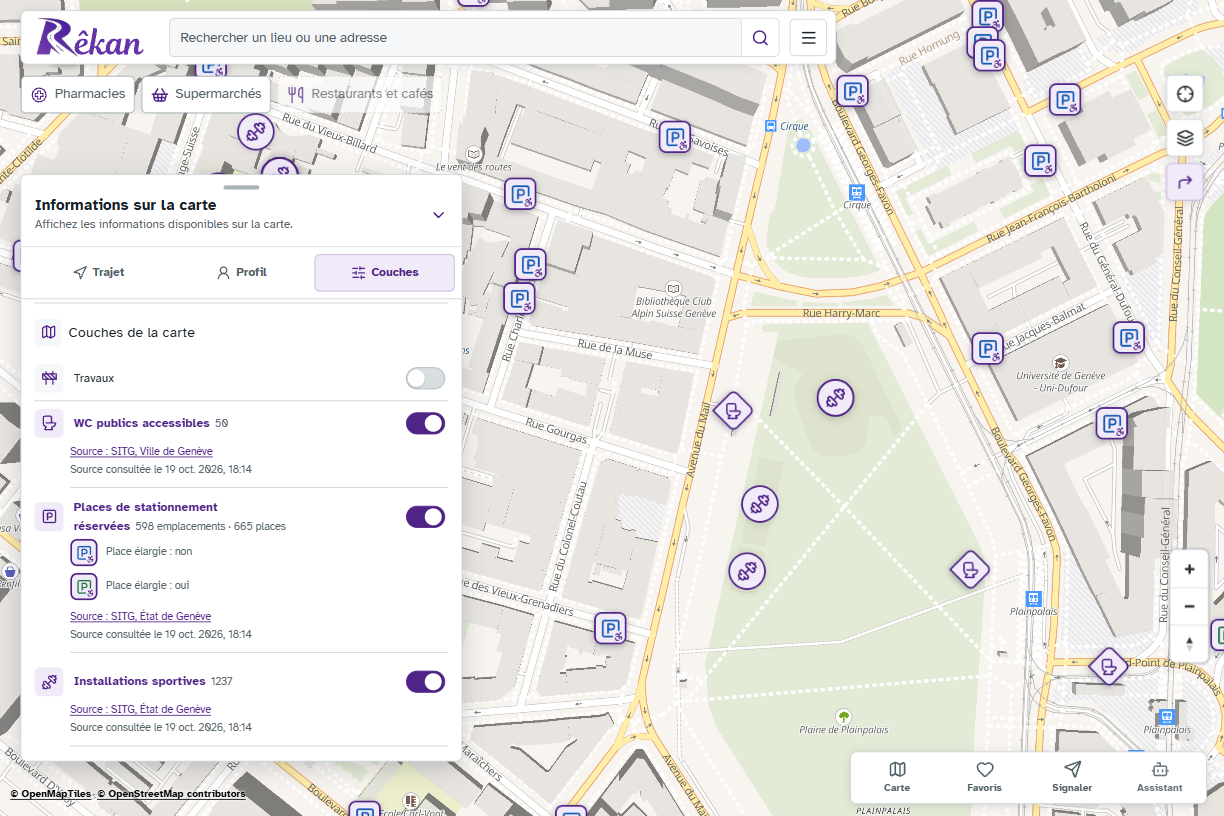Toggle Places de stationnement réservées layer
Image resolution: width=1224 pixels, height=816 pixels.
425,517
